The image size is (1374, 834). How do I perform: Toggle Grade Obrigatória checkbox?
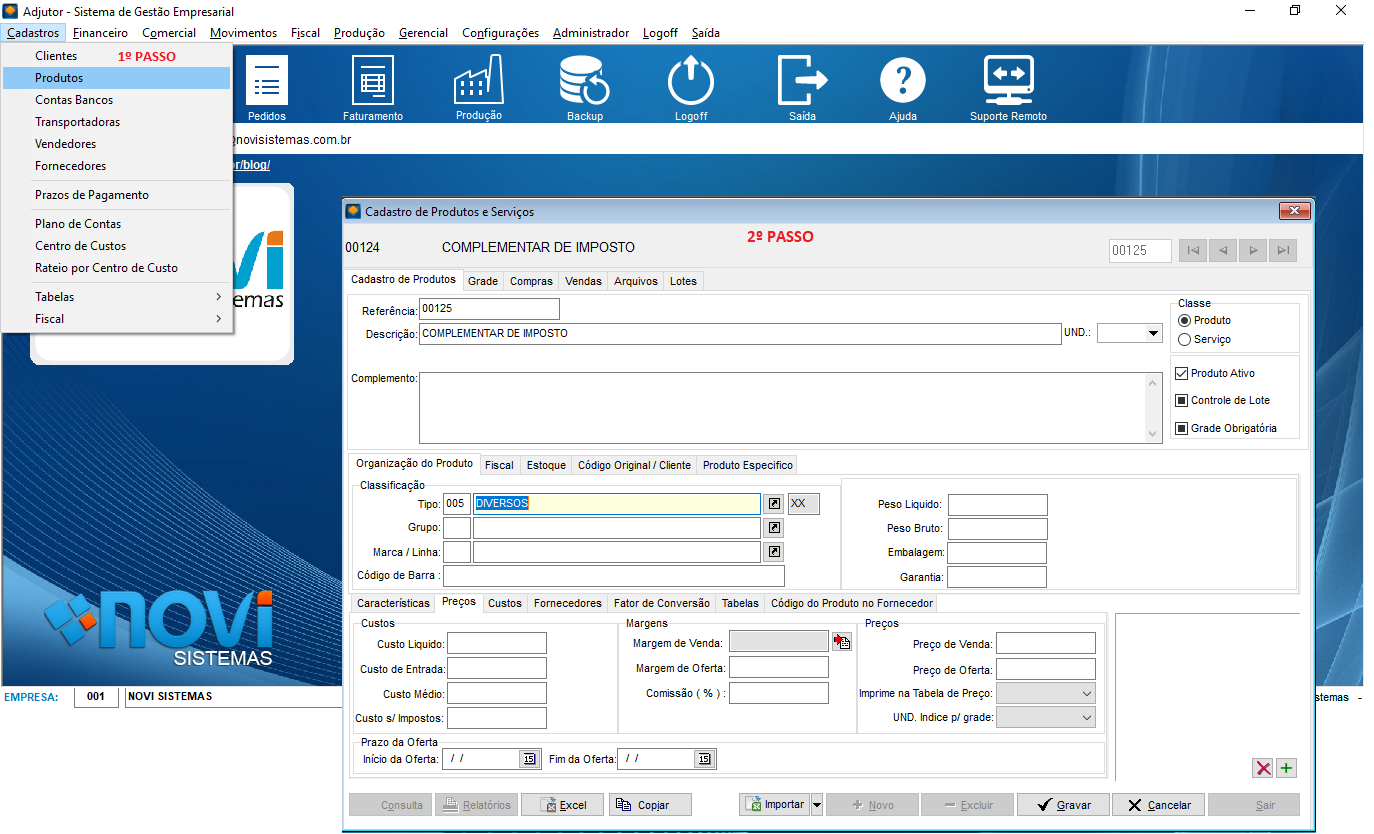(x=1182, y=428)
